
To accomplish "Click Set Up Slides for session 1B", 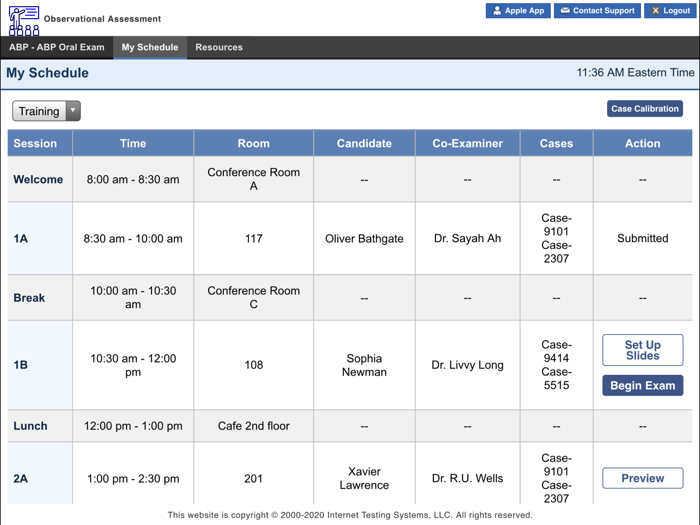I will tap(642, 350).
